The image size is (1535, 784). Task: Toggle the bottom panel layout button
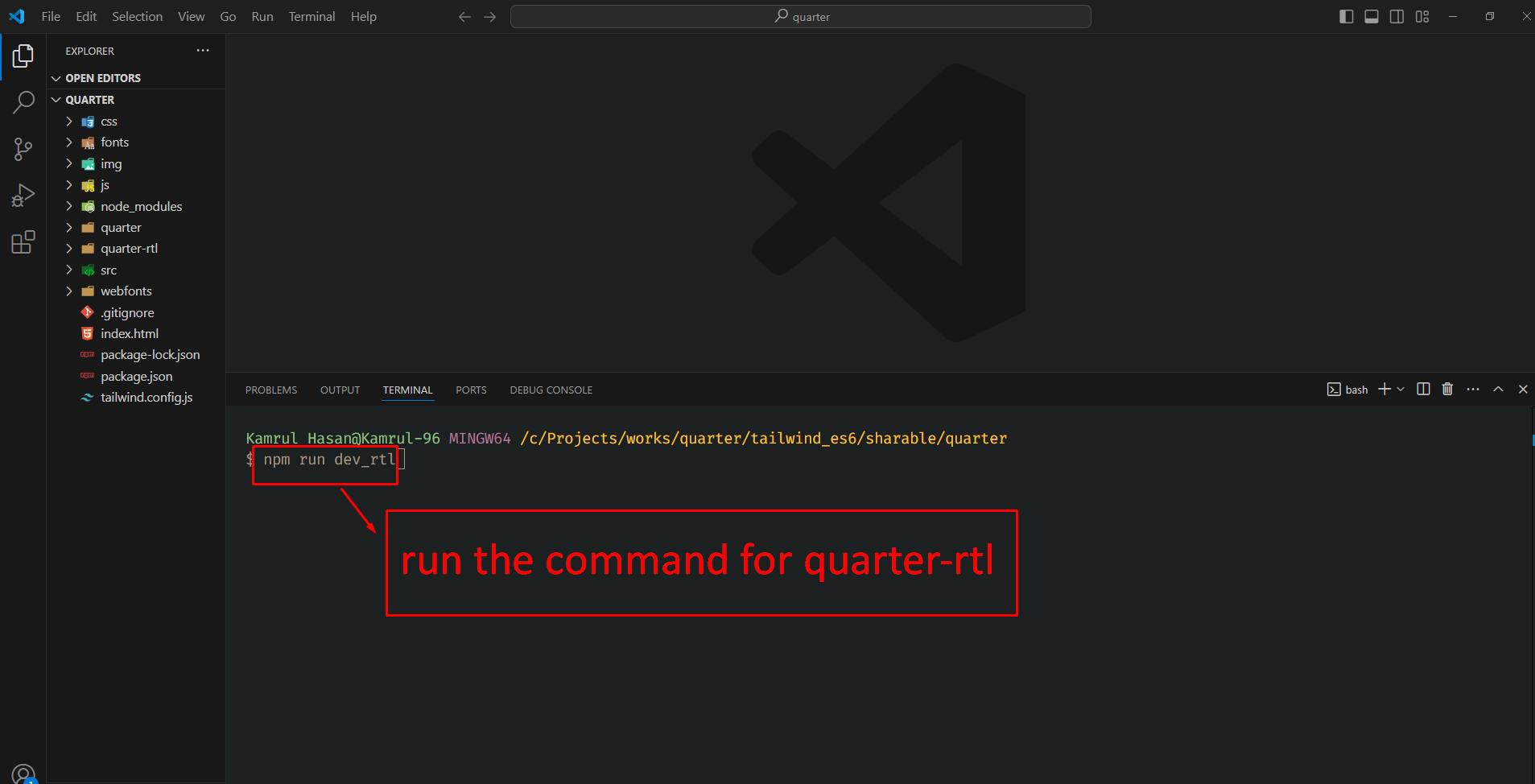(1372, 17)
